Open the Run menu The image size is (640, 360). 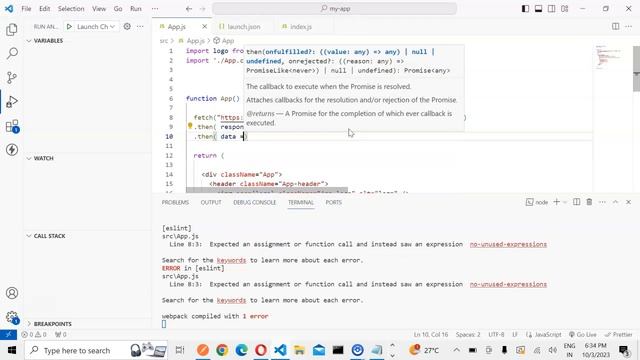136,9
